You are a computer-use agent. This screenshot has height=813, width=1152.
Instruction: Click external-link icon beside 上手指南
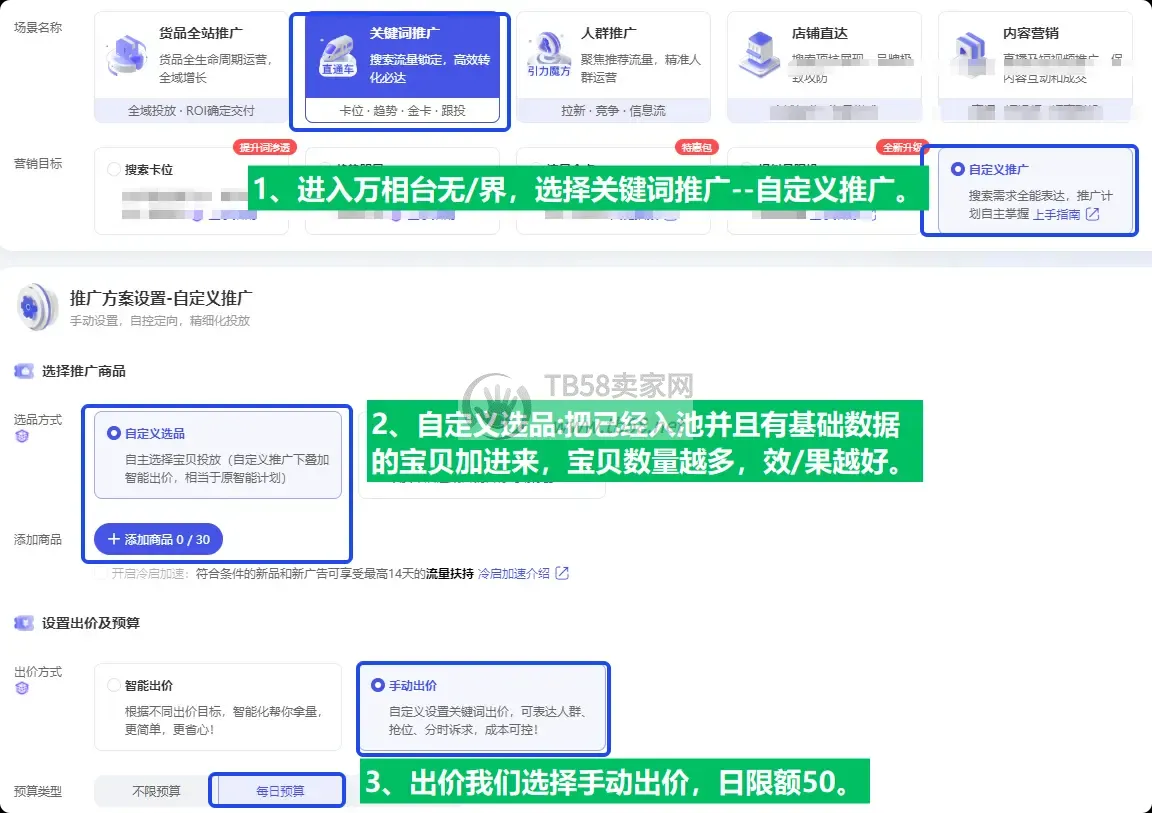[x=1092, y=214]
